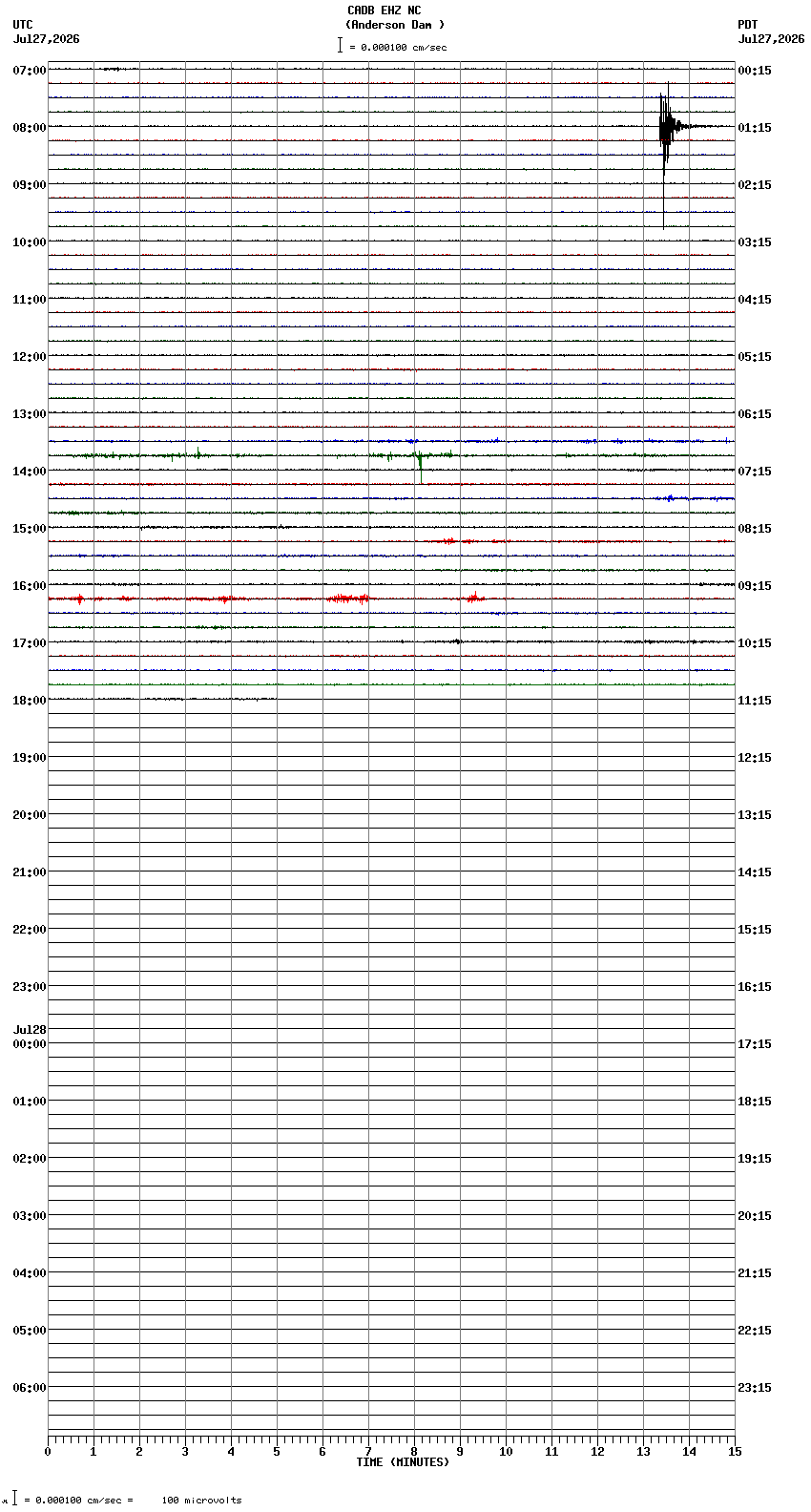Click the '00:00' UTC row label

(x=30, y=1044)
